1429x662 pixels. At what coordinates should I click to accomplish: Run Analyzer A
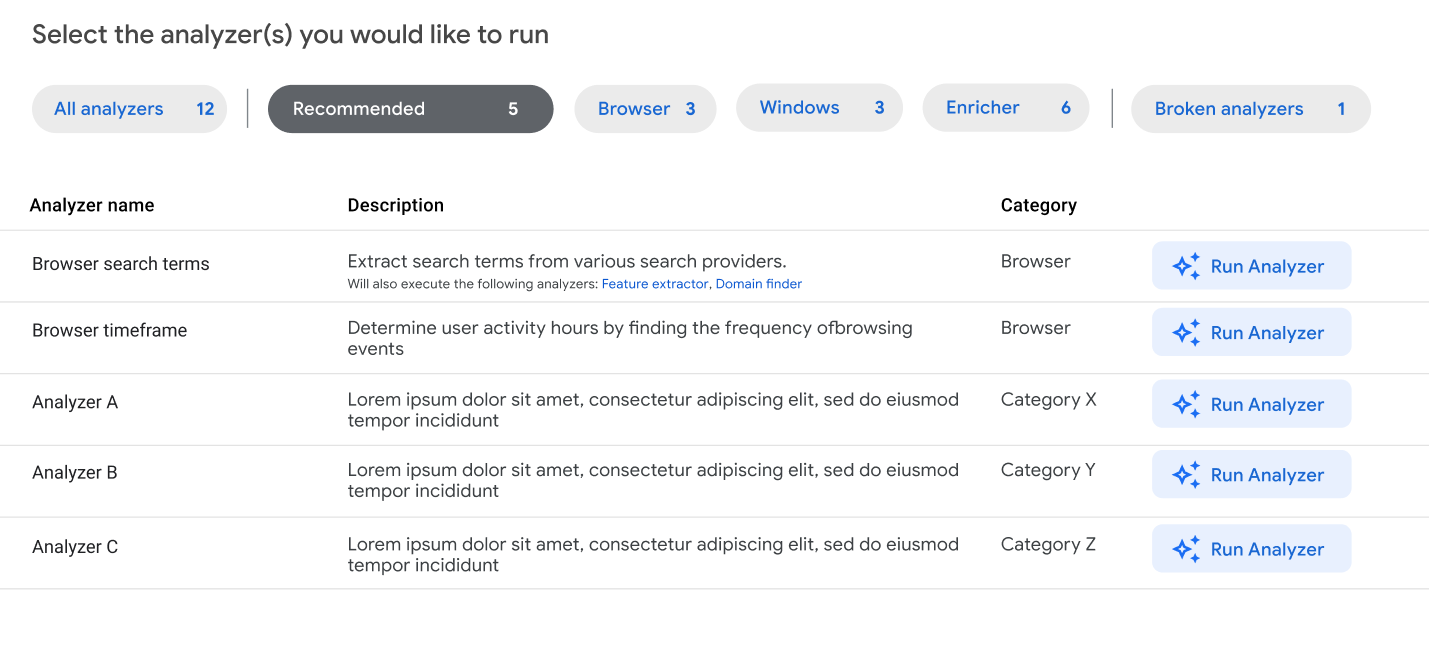pyautogui.click(x=1251, y=403)
